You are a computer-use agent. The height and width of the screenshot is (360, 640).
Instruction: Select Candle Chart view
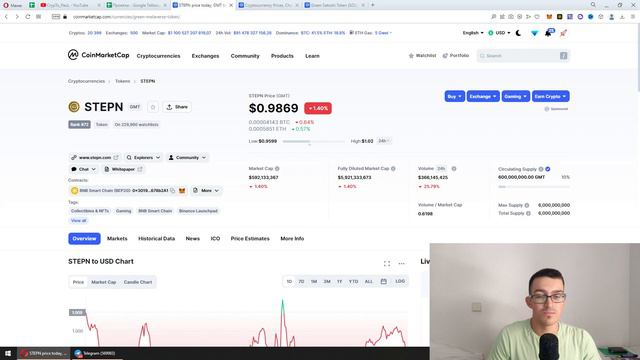coord(138,282)
